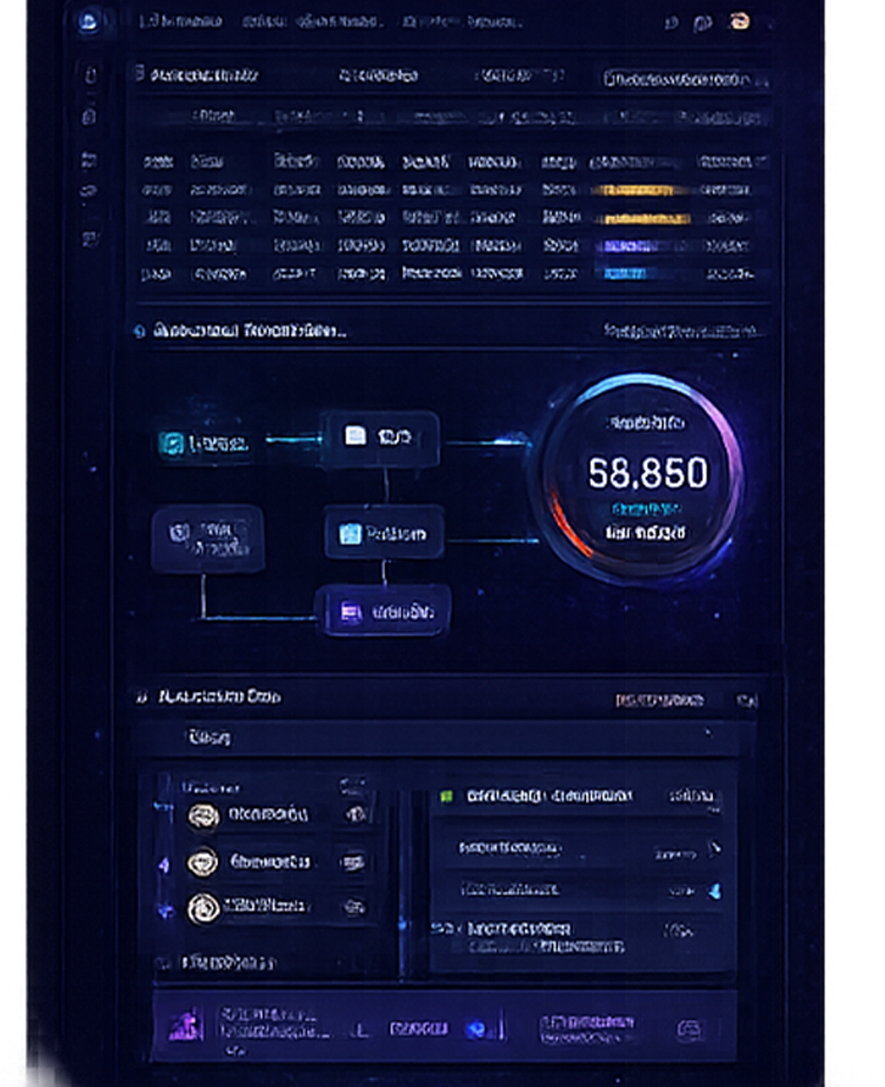Click the blue app logo in the header
The image size is (885, 1087).
(89, 22)
